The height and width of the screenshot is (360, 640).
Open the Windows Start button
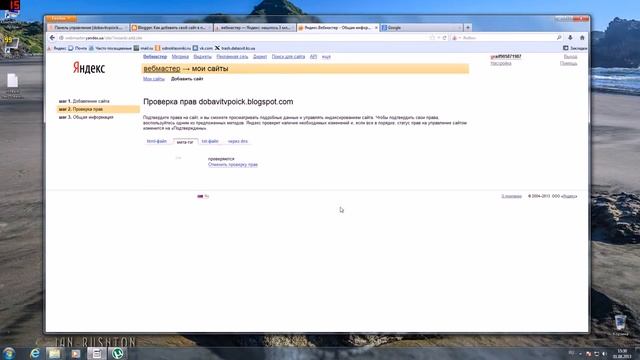(9, 353)
